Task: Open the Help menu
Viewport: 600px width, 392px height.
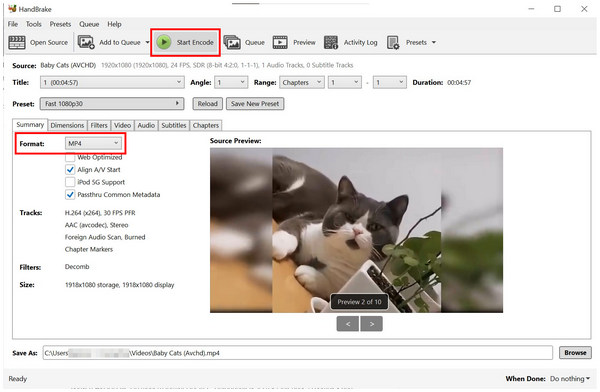Action: (114, 24)
